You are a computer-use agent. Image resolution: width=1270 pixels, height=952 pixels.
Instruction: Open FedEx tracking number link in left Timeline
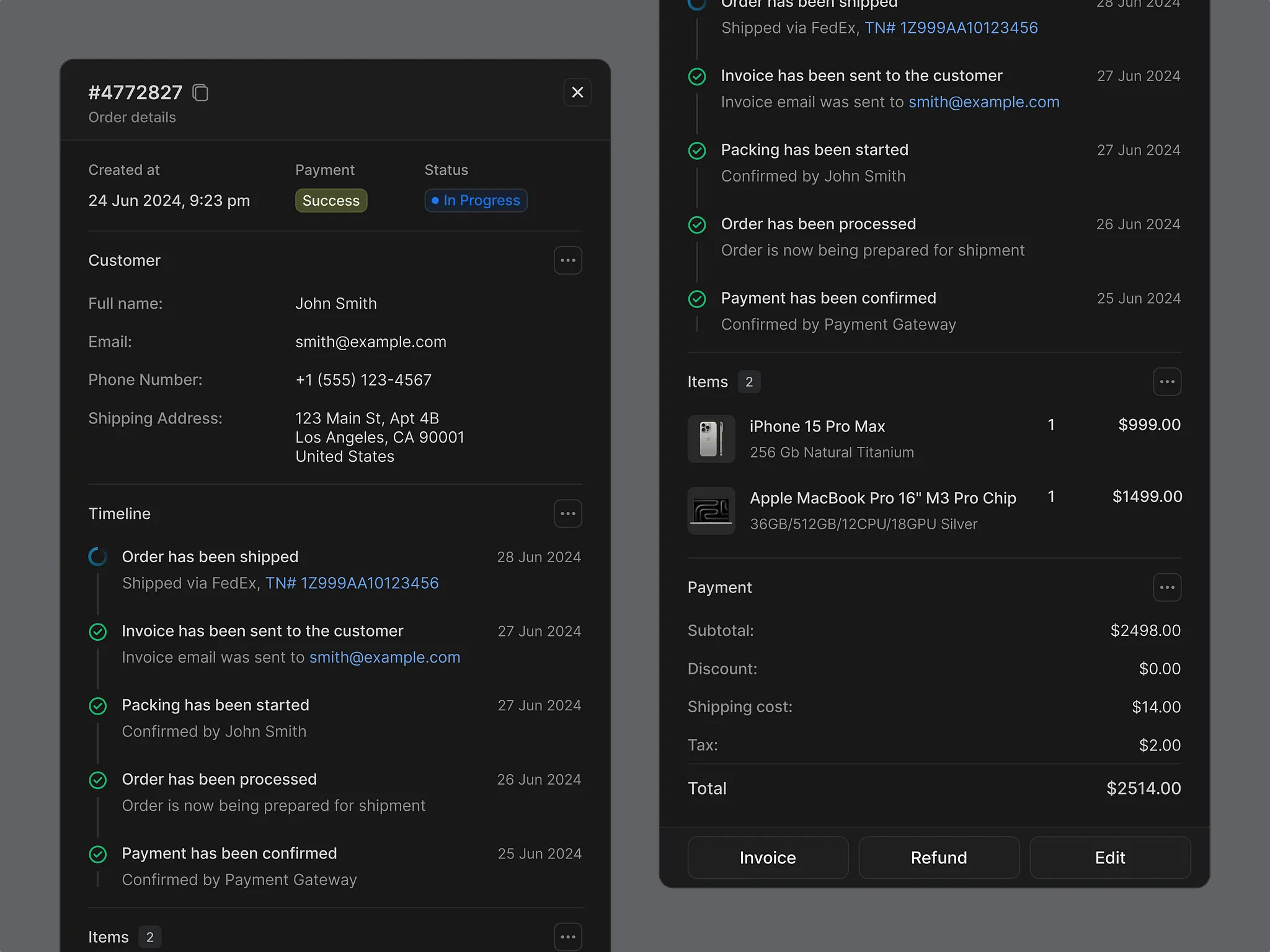click(352, 583)
